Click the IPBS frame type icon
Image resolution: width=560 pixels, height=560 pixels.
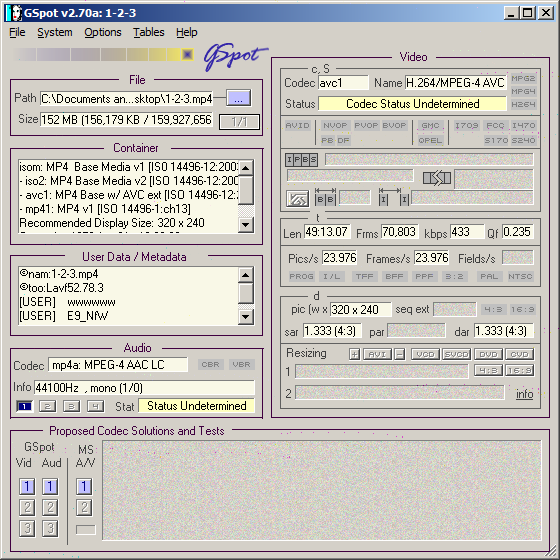(x=301, y=160)
